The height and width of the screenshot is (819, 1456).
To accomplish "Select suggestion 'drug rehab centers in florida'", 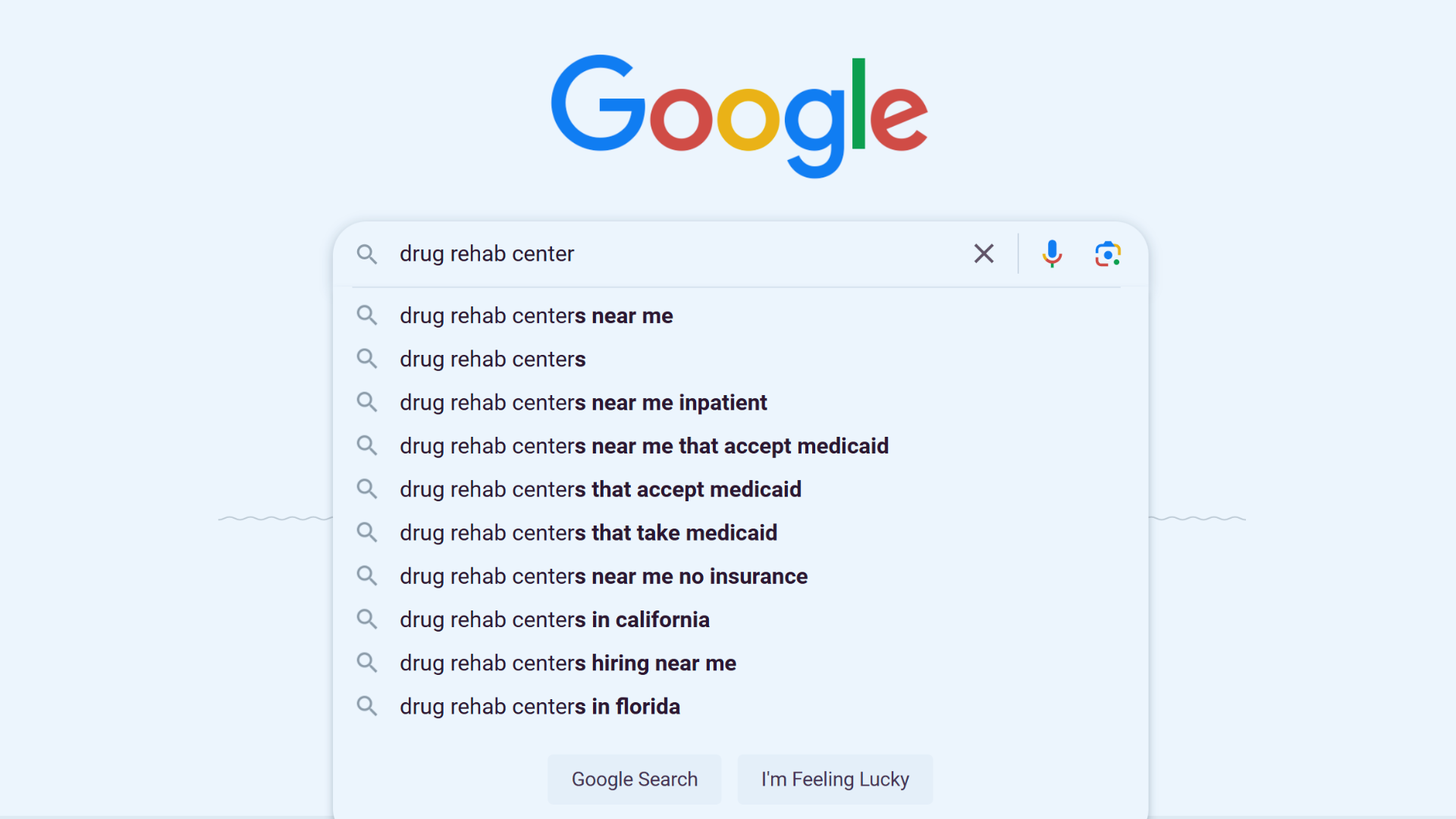I will coord(539,706).
